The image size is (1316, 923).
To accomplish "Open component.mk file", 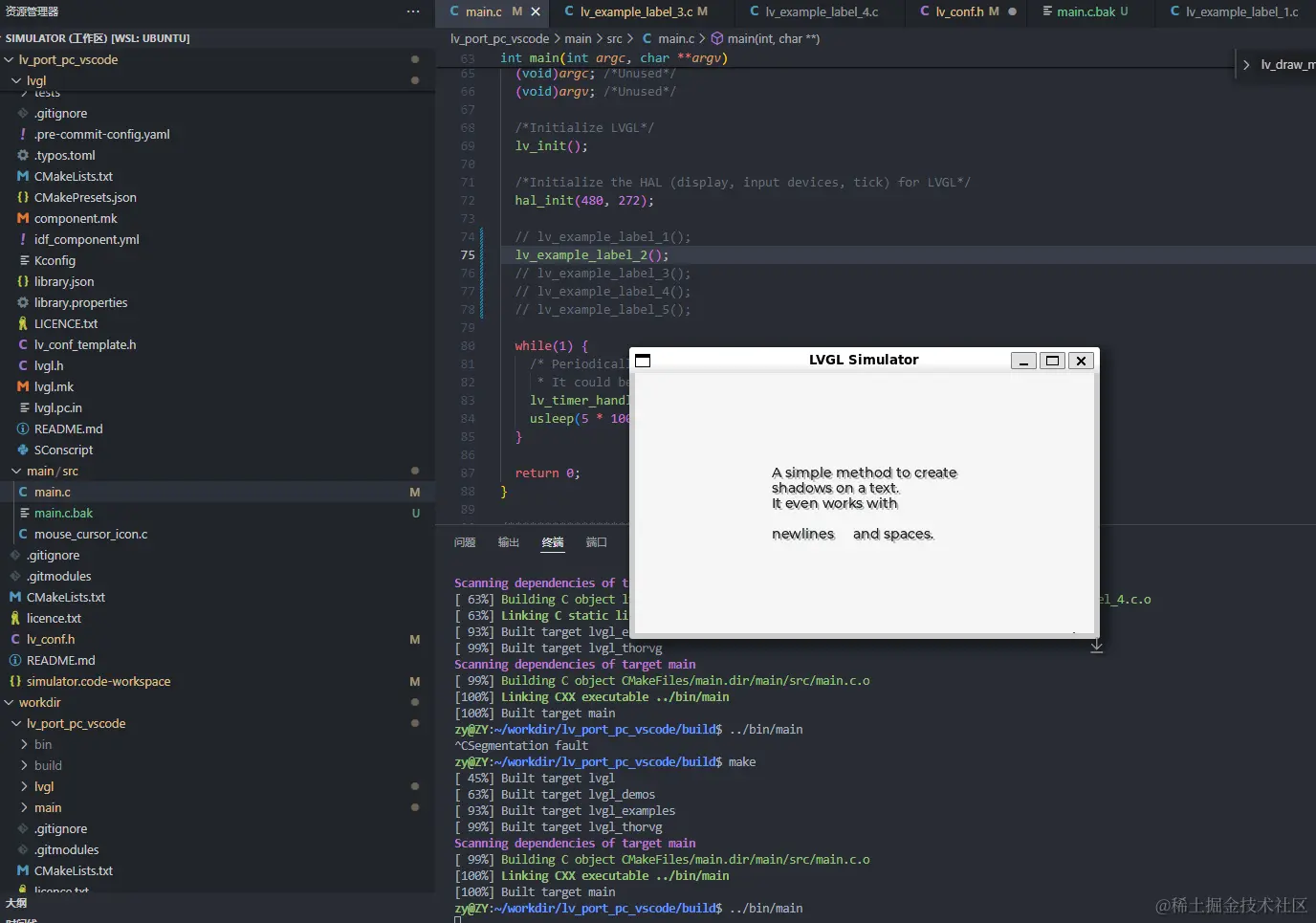I will coord(76,218).
